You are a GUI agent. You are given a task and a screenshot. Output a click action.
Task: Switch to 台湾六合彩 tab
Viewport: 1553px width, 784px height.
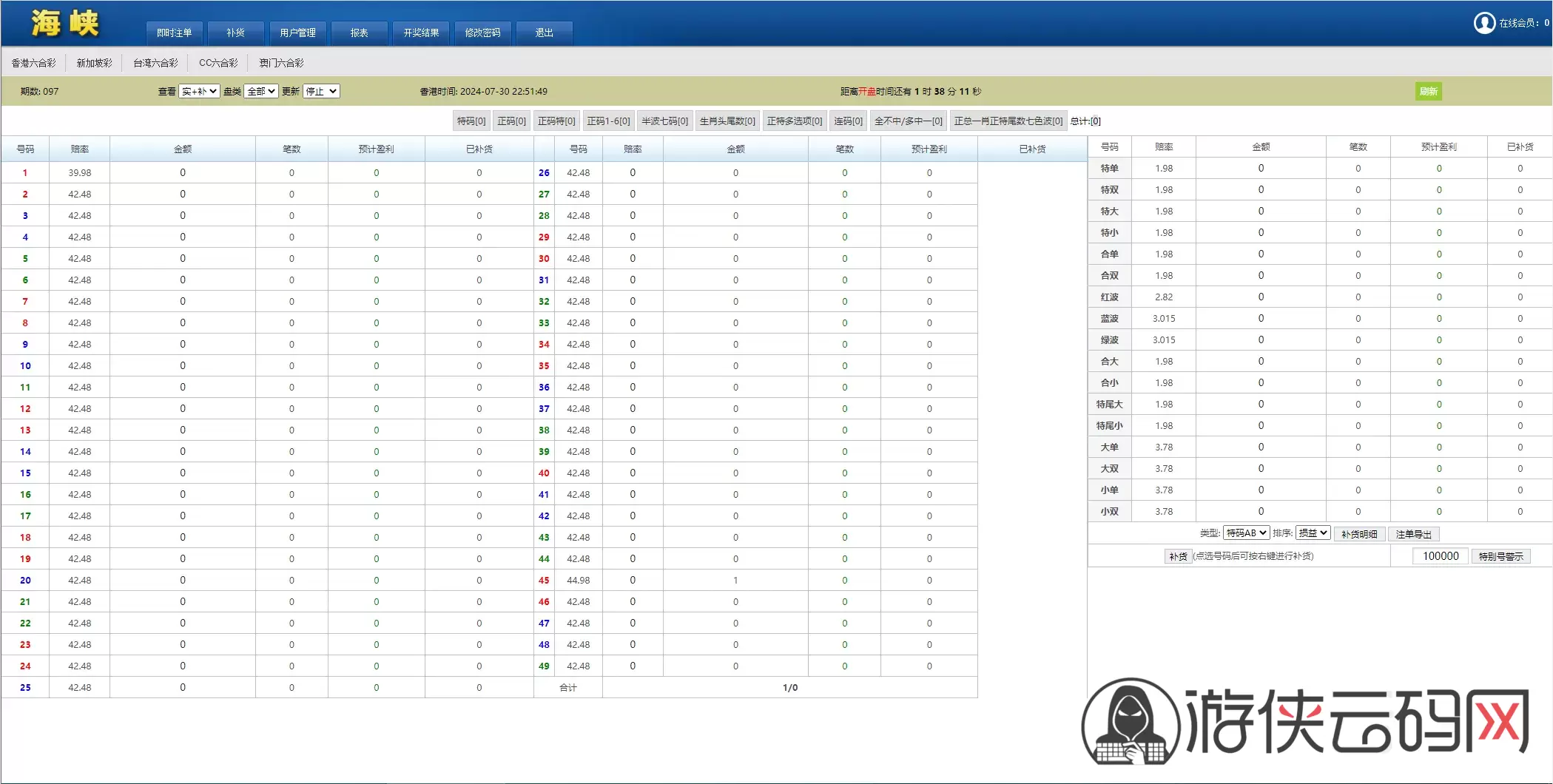[155, 63]
